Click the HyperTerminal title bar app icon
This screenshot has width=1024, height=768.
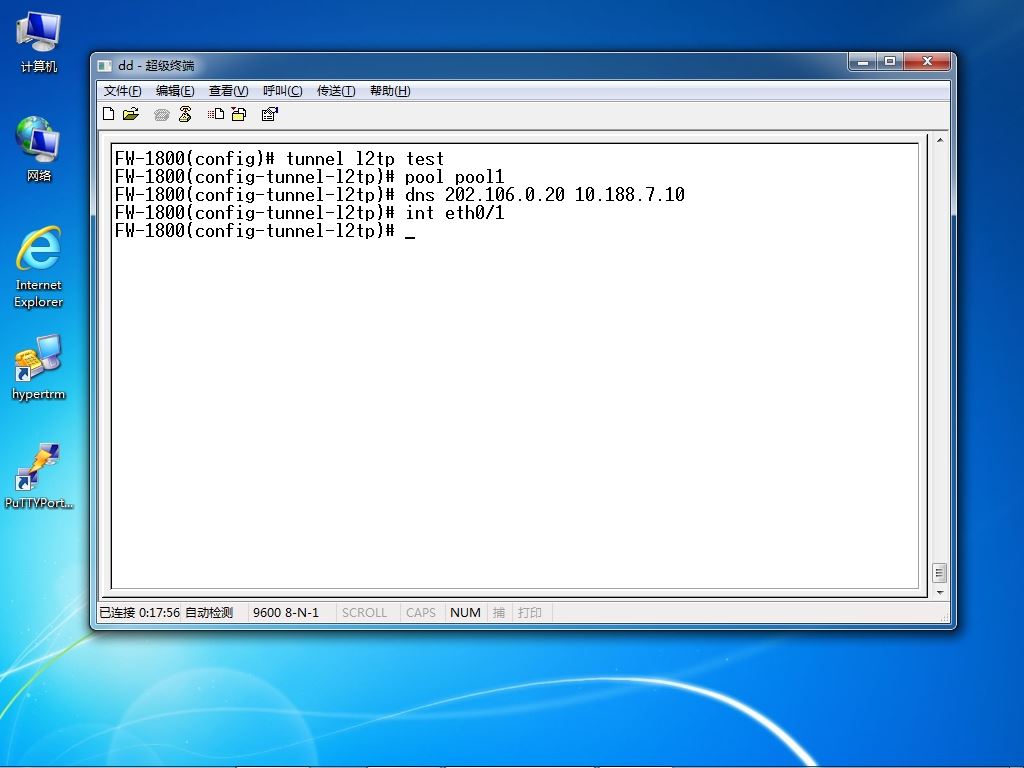[104, 66]
